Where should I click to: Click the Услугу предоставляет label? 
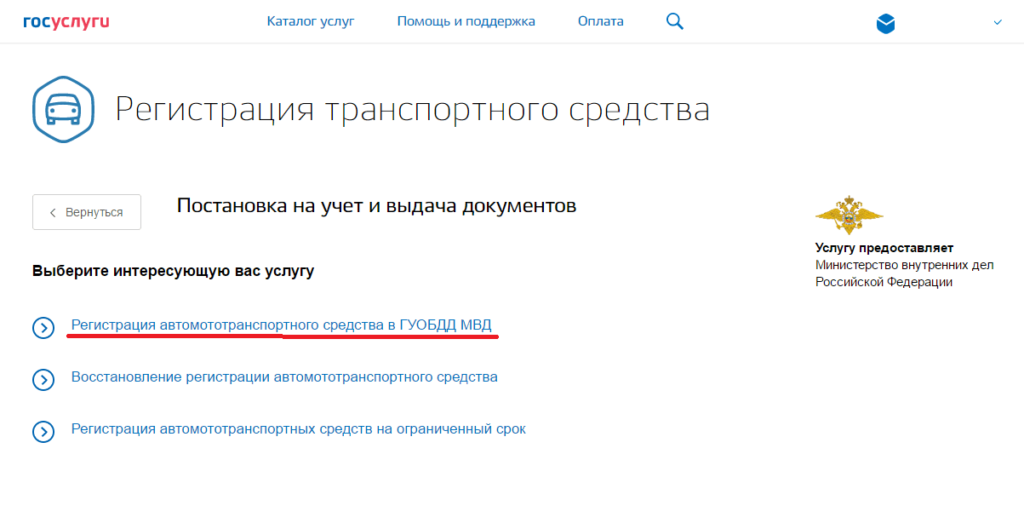(x=884, y=248)
